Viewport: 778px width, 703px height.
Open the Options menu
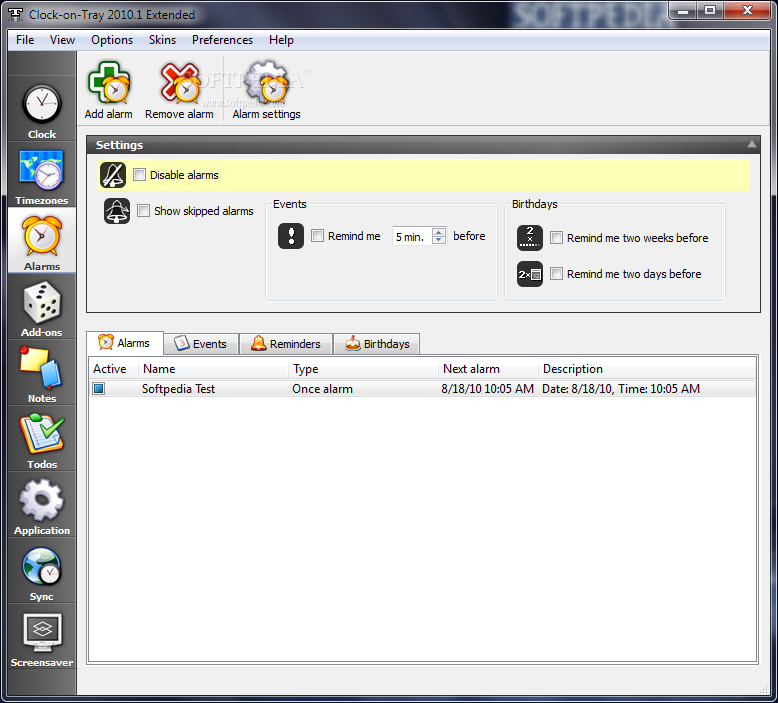click(112, 40)
